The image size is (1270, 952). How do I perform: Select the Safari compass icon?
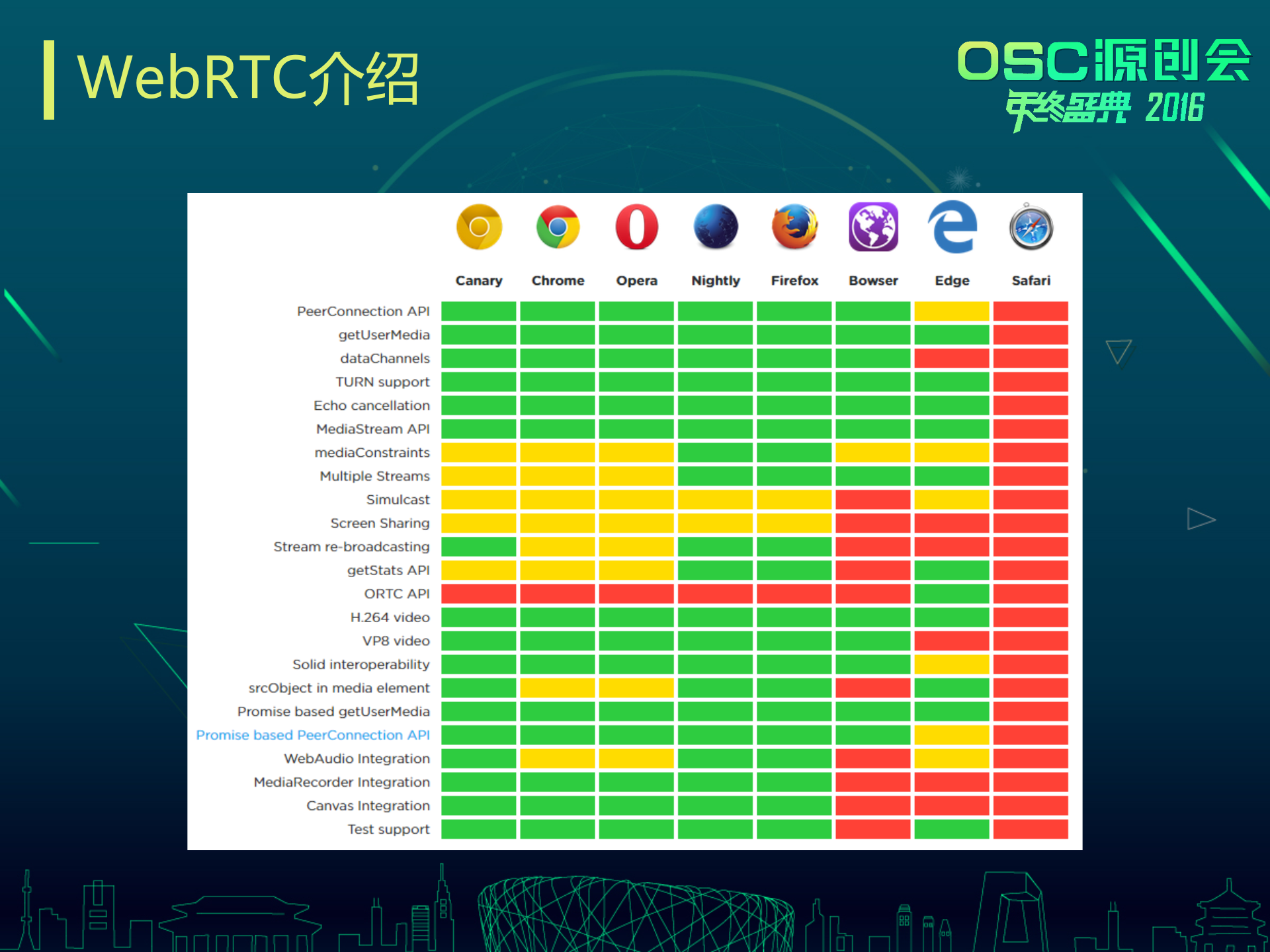pyautogui.click(x=1031, y=227)
